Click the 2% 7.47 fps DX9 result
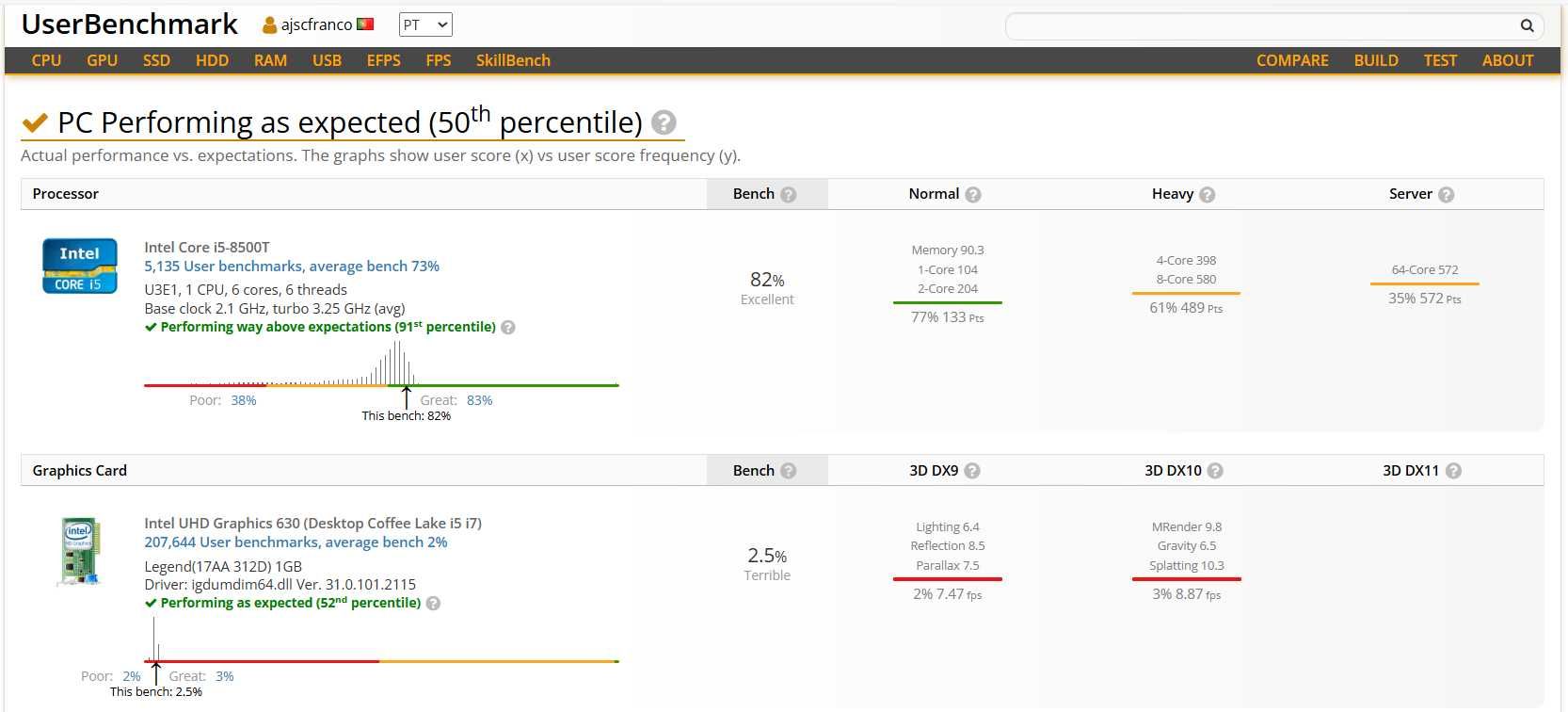The height and width of the screenshot is (712, 1568). 947,594
